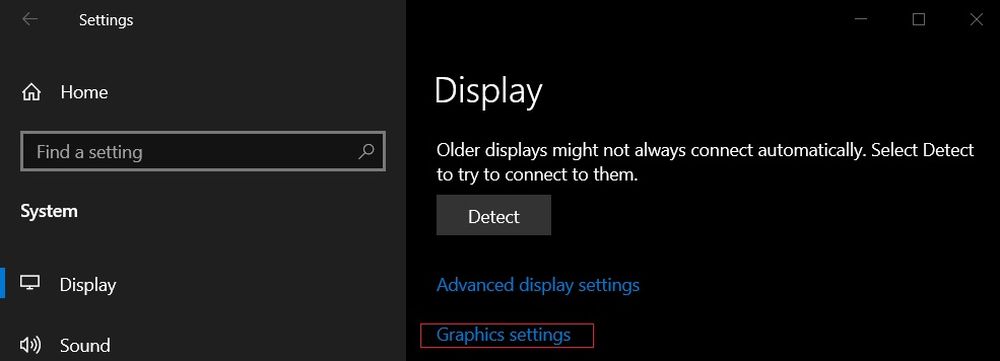Click the Home house icon
Image resolution: width=1000 pixels, height=361 pixels.
pos(31,93)
